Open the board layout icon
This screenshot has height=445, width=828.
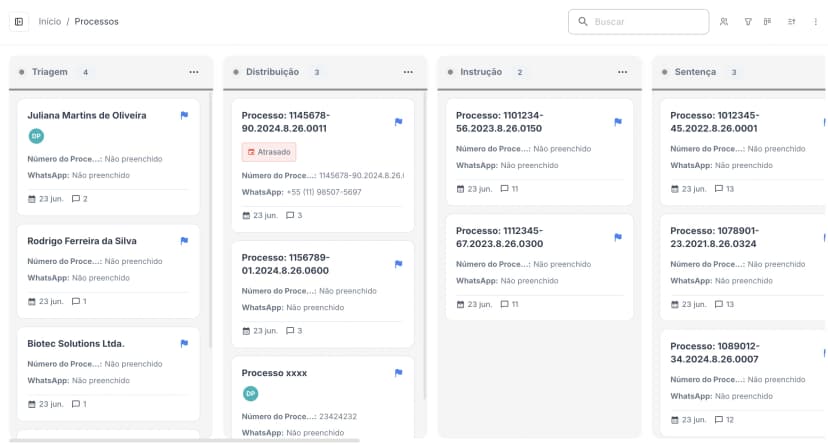(x=767, y=22)
